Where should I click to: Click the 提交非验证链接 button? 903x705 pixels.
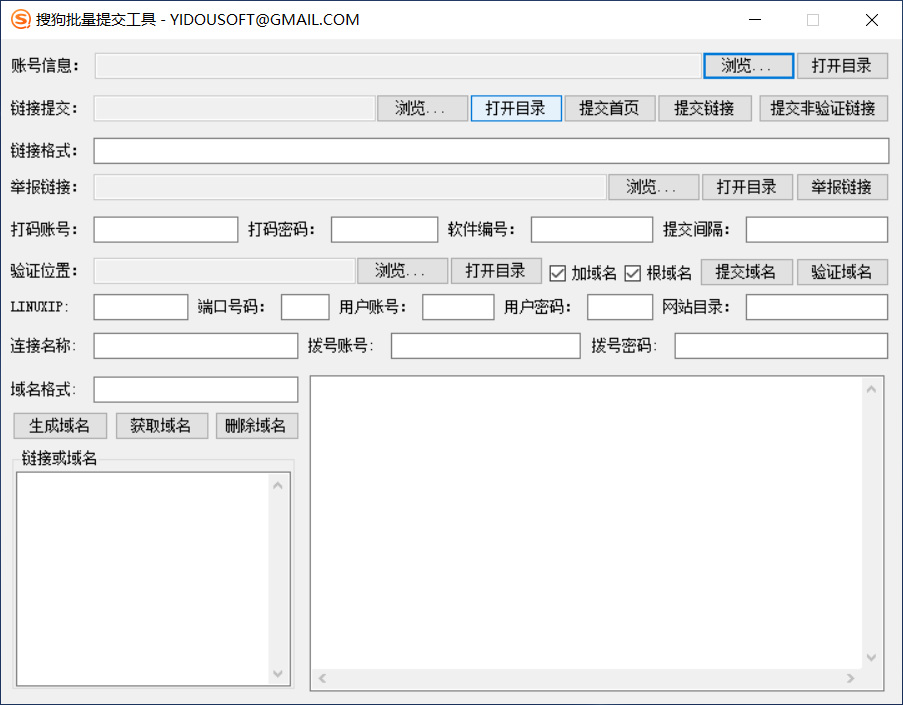tap(824, 108)
